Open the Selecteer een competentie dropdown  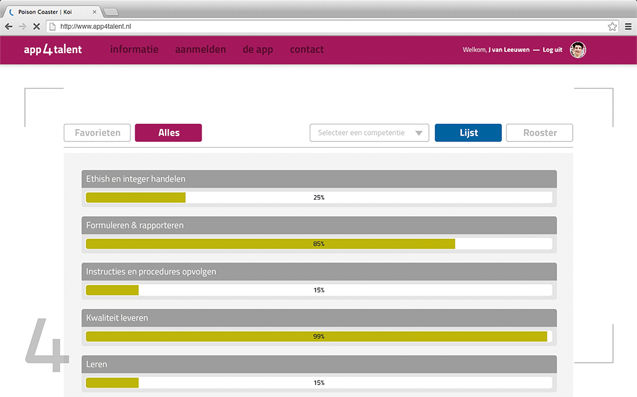coord(369,133)
